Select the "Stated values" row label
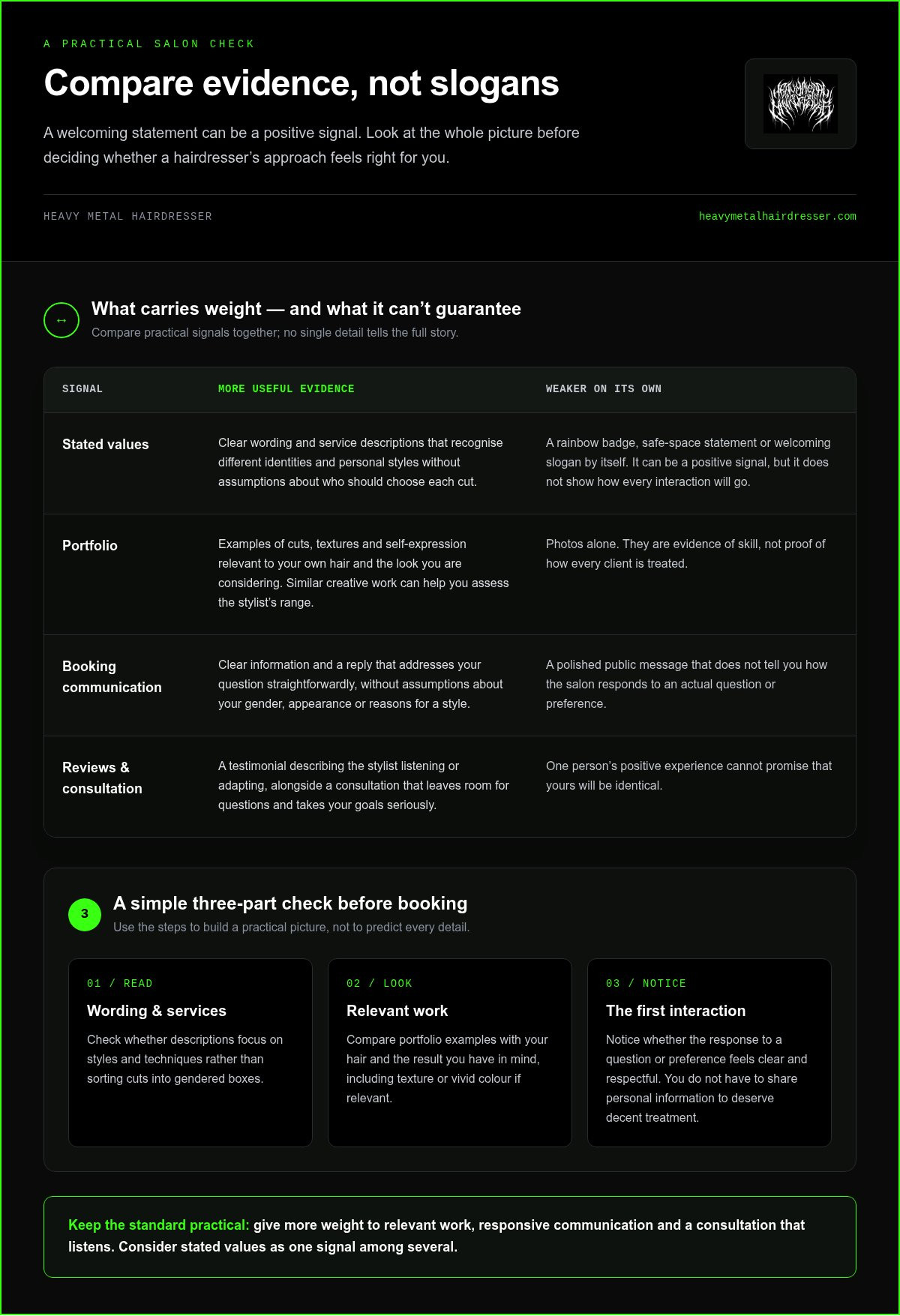 pos(106,445)
